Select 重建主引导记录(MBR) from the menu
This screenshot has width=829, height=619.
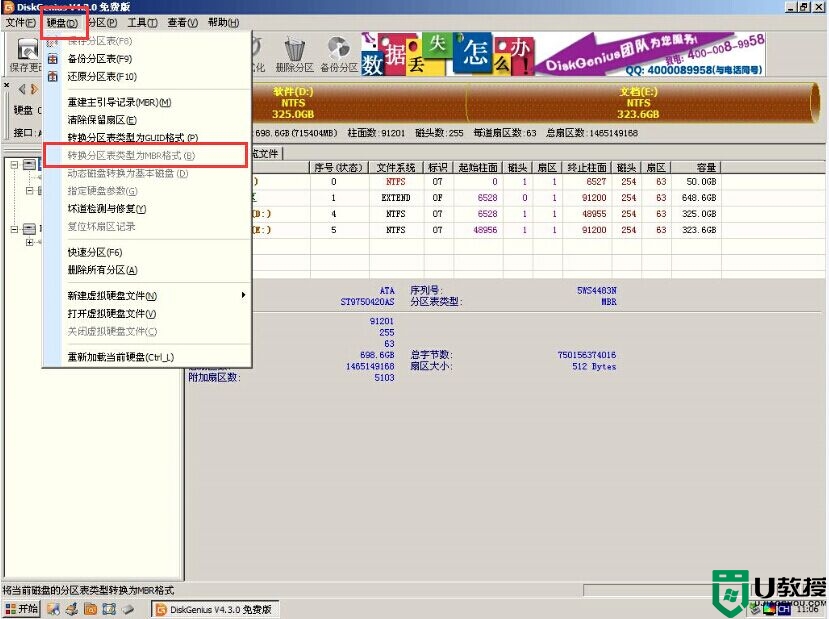119,103
